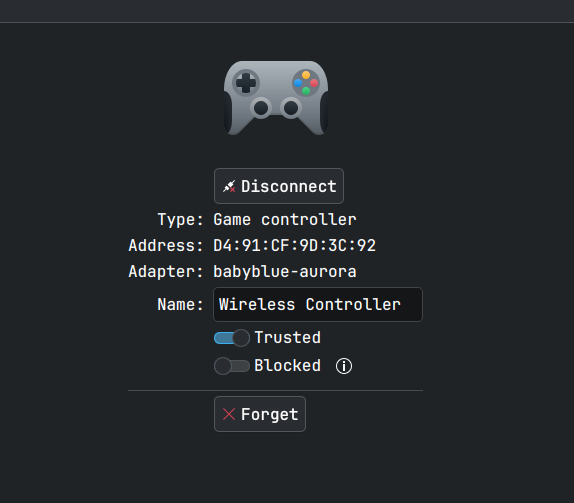Click the info icon beside Blocked
The width and height of the screenshot is (574, 503).
[x=344, y=366]
